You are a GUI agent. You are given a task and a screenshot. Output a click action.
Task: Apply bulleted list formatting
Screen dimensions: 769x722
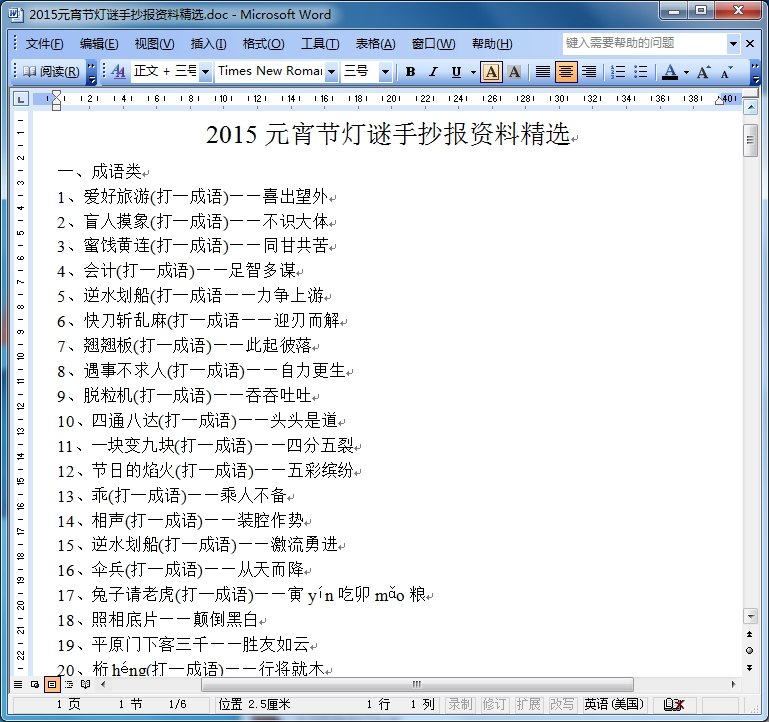(x=641, y=72)
